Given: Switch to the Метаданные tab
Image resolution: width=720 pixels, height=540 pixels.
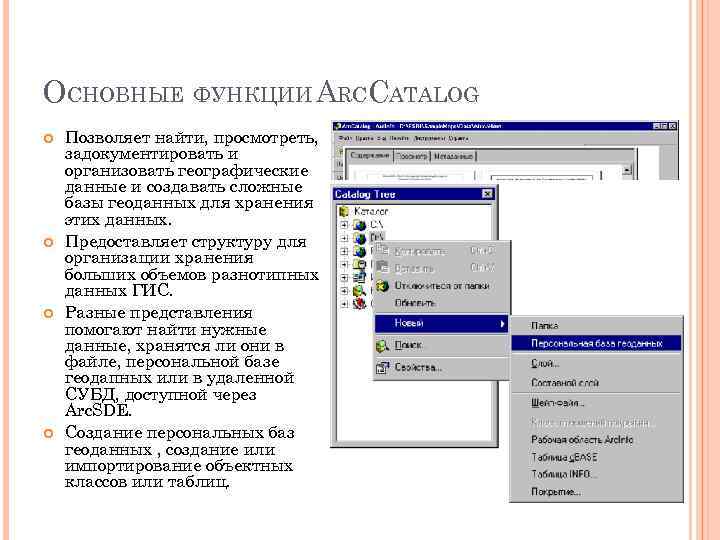Looking at the screenshot, I should point(453,157).
